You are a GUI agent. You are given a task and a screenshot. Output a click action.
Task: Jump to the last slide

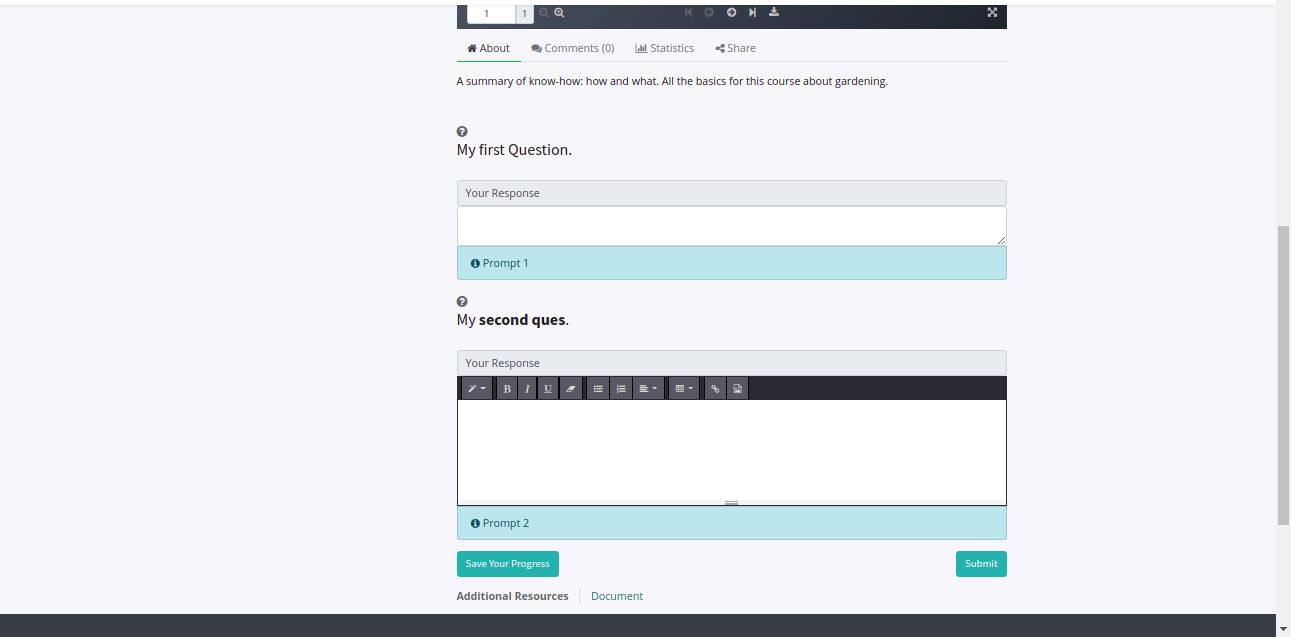pos(752,13)
